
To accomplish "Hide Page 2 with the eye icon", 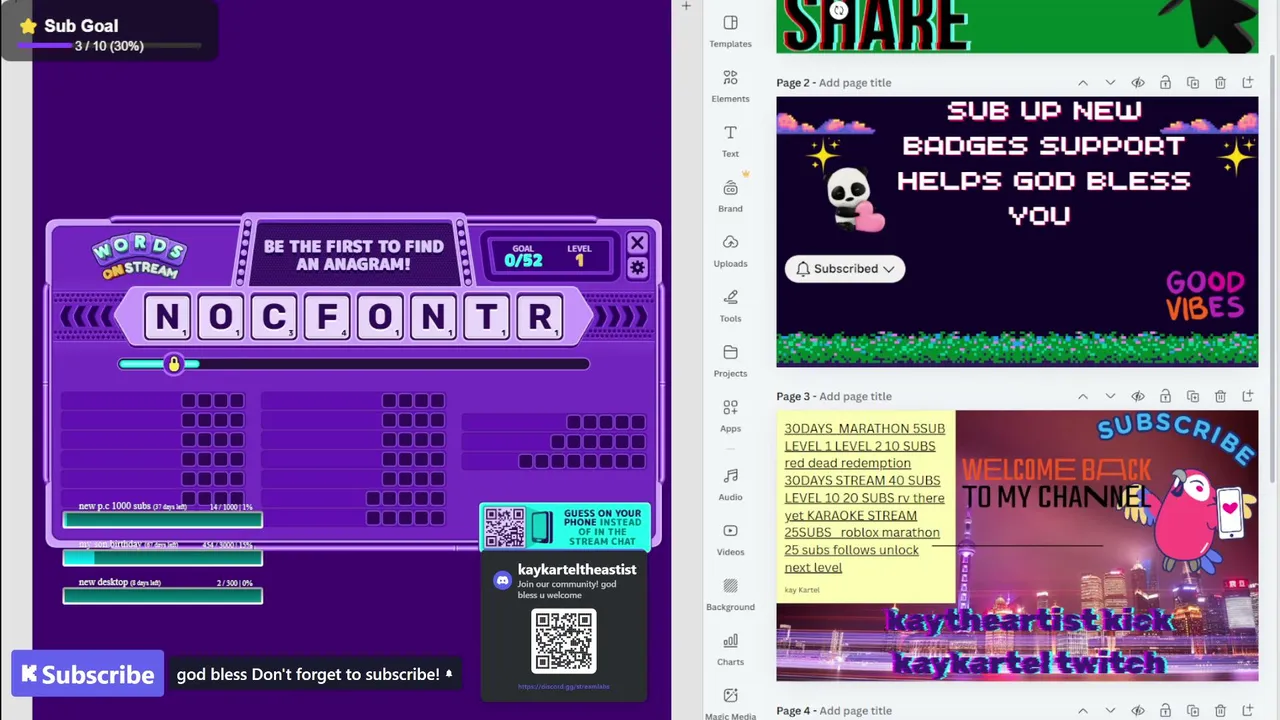I will tap(1138, 83).
